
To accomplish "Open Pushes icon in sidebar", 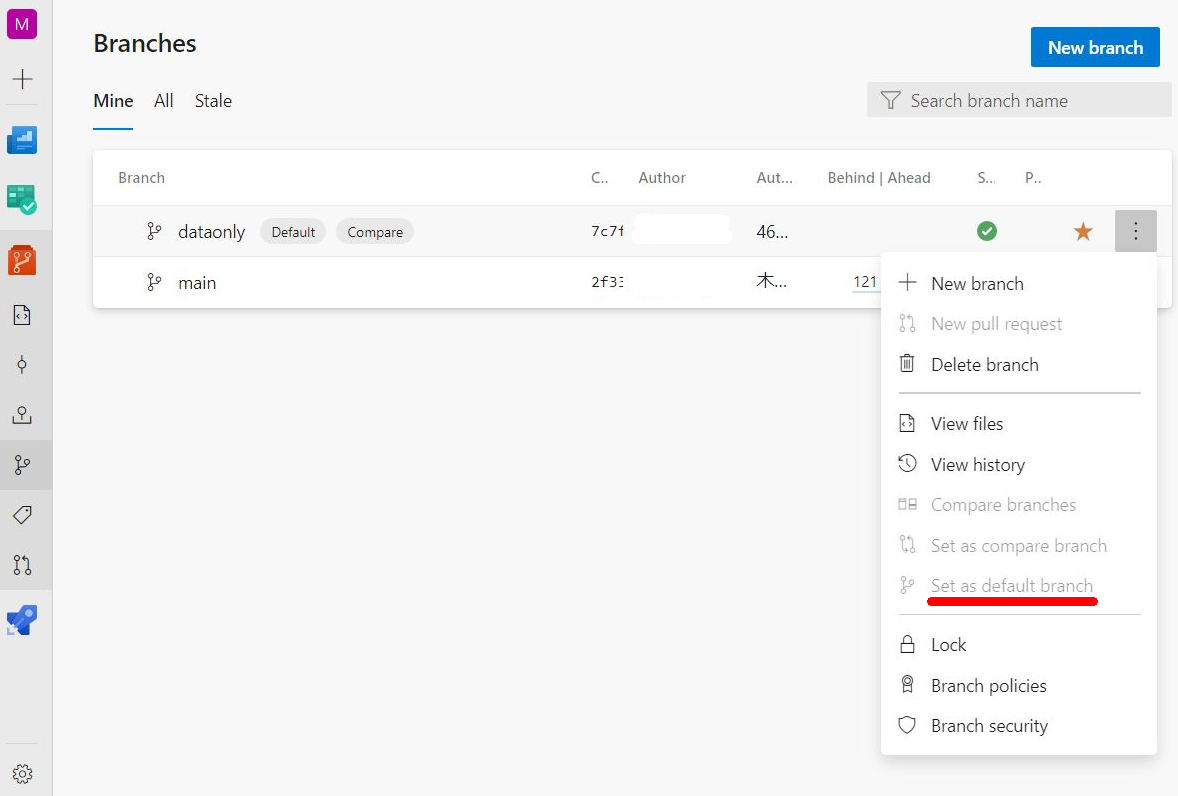I will tap(22, 414).
